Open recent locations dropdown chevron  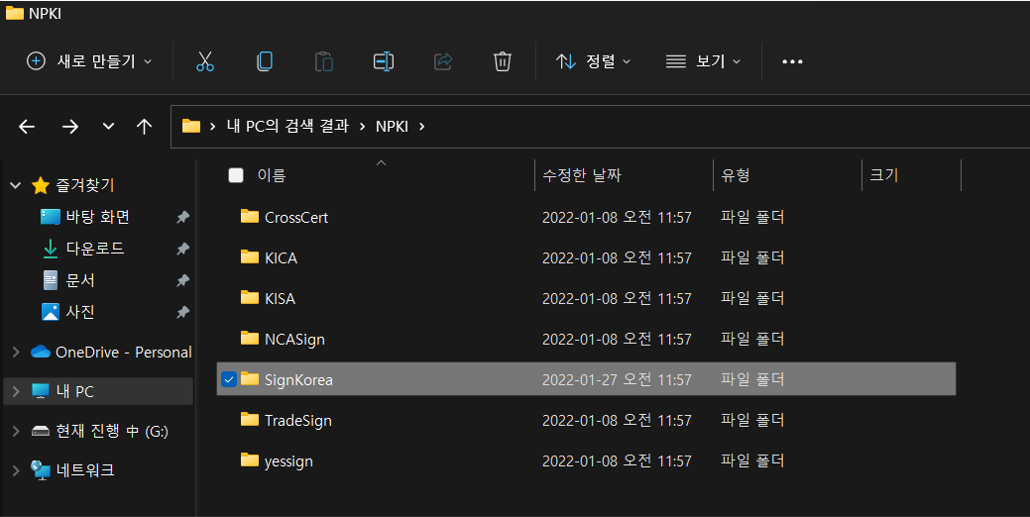click(108, 127)
